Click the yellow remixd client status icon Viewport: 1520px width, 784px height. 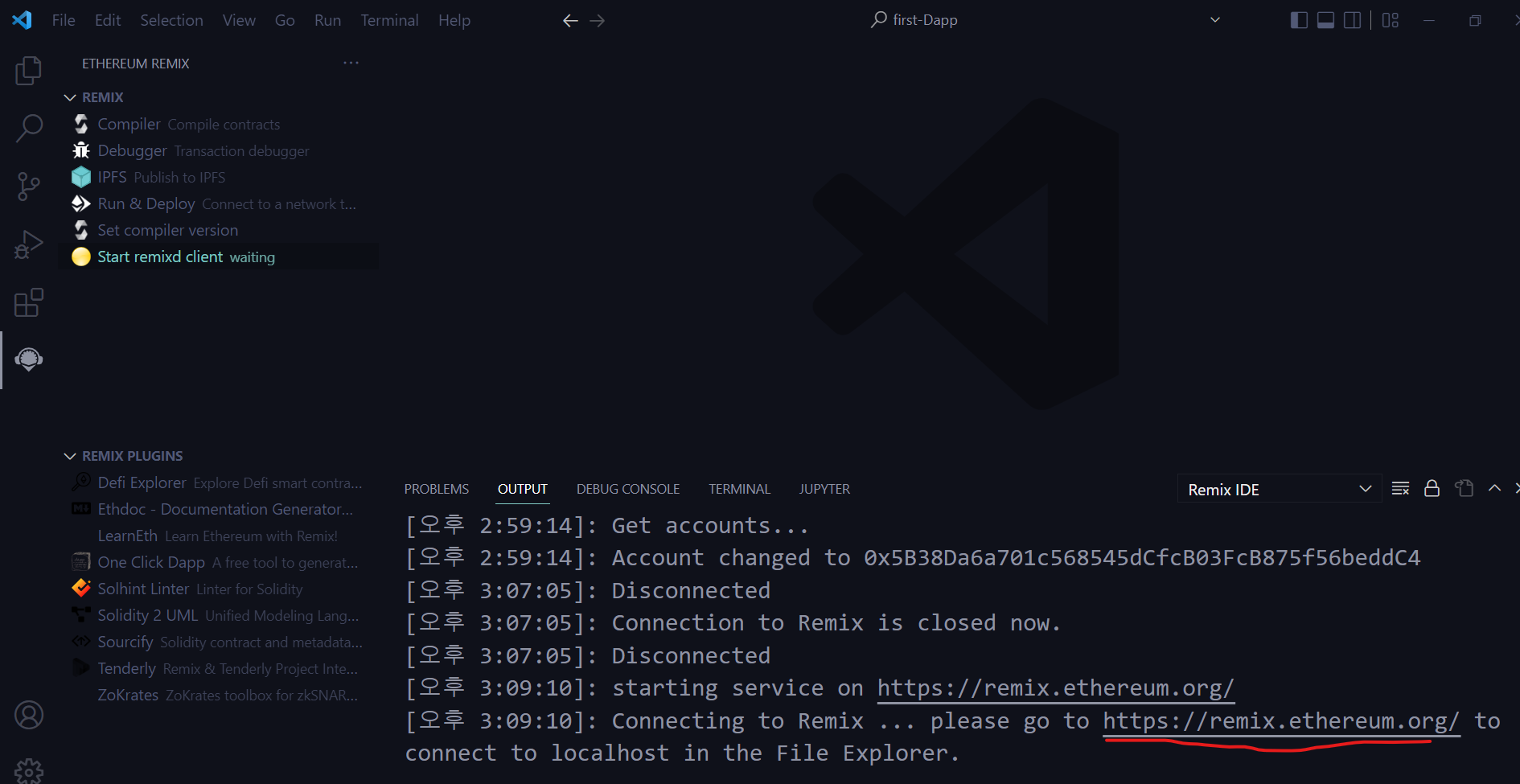(81, 257)
